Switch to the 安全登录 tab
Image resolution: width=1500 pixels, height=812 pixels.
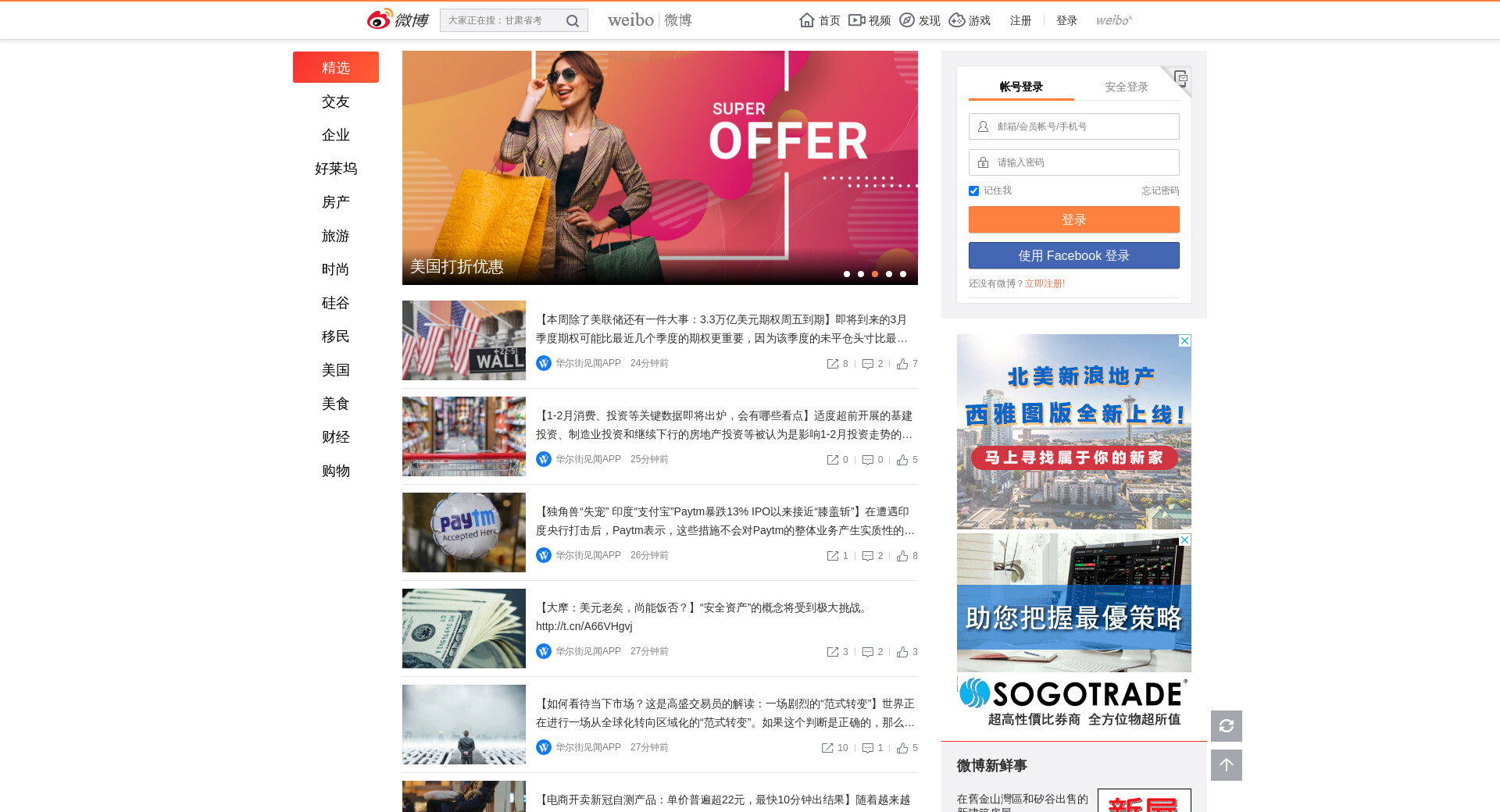(1126, 87)
